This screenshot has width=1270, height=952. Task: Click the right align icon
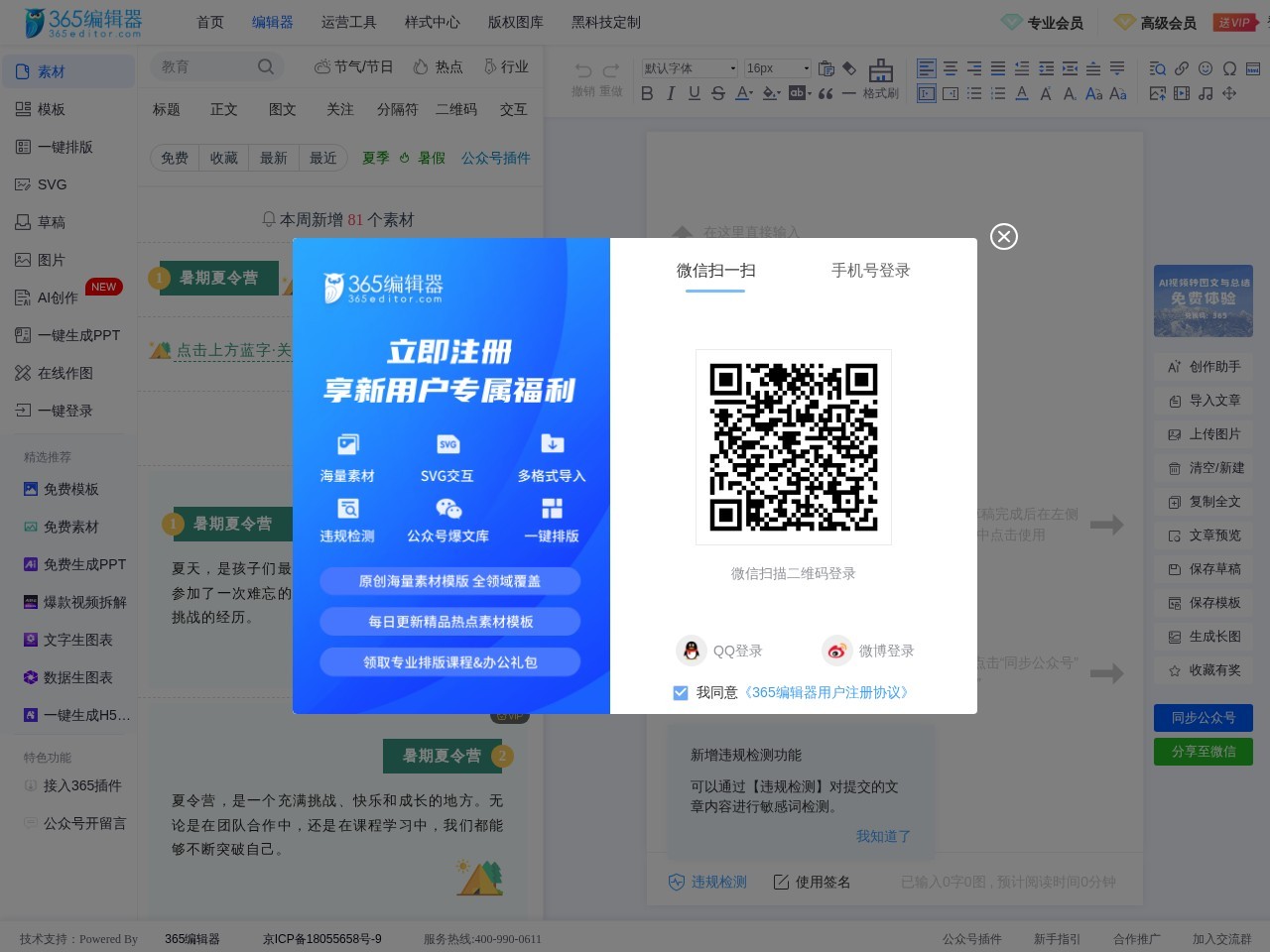click(974, 68)
